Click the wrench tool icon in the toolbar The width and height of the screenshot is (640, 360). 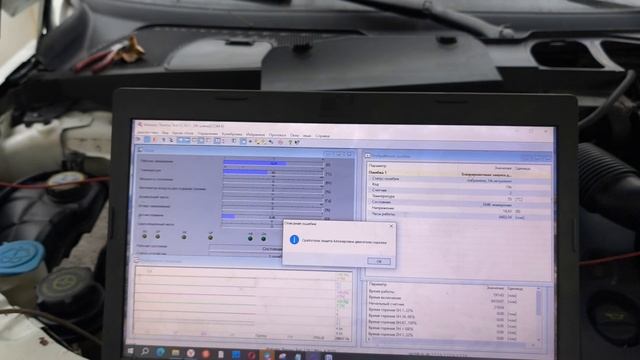coord(271,142)
